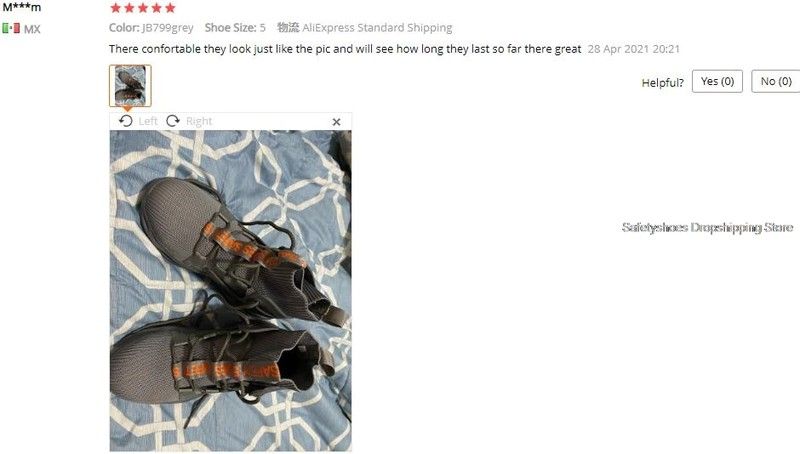
Task: Click the first rating star
Action: tap(116, 8)
